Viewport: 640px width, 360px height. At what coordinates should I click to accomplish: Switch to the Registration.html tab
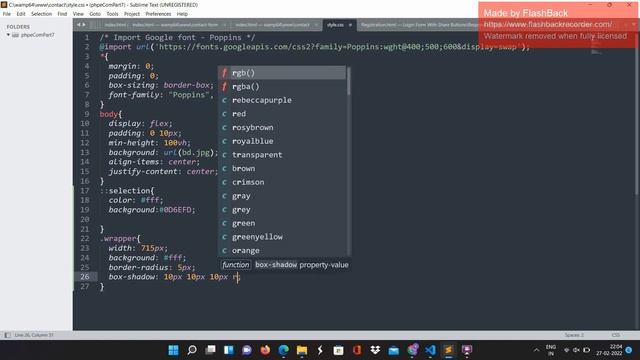(419, 25)
